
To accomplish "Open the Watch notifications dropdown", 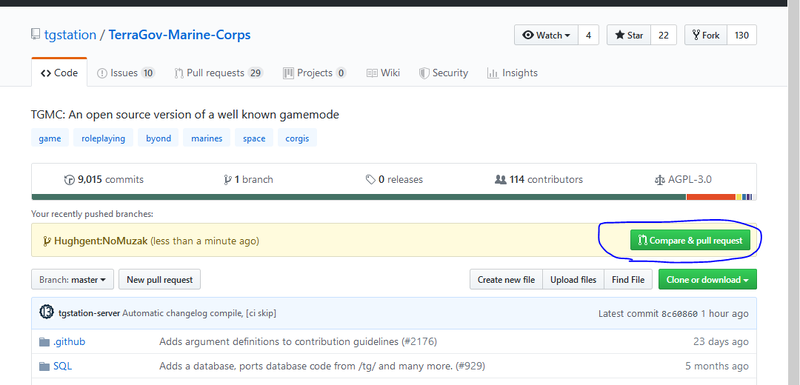I will [546, 35].
